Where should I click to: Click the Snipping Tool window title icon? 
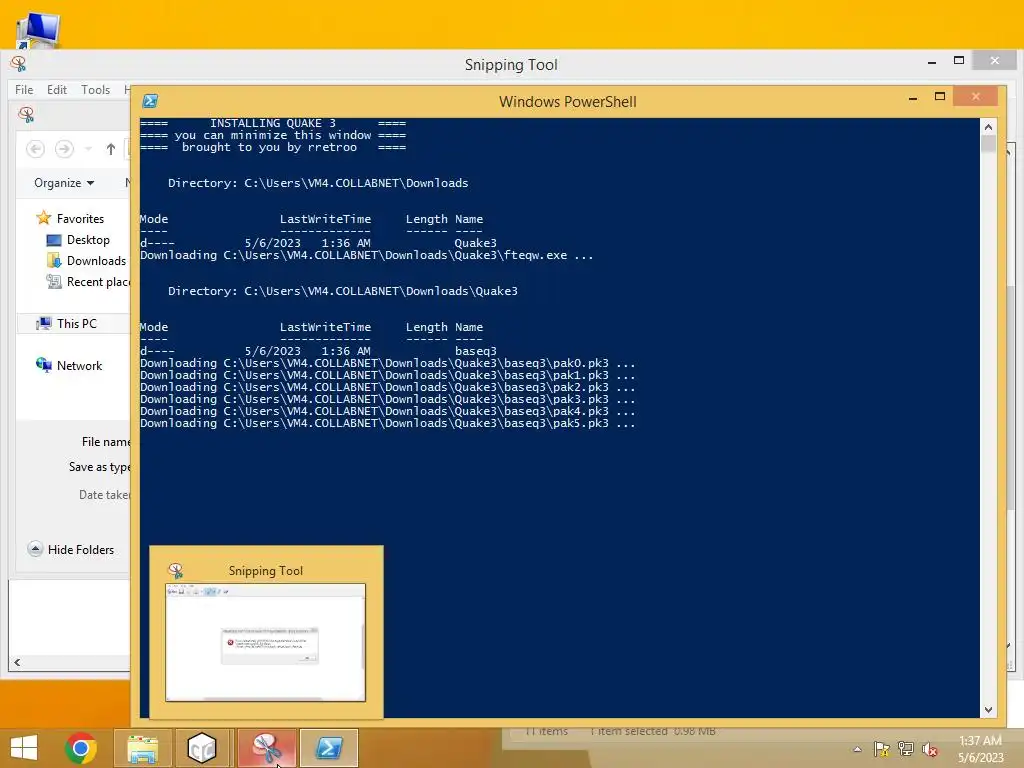18,63
